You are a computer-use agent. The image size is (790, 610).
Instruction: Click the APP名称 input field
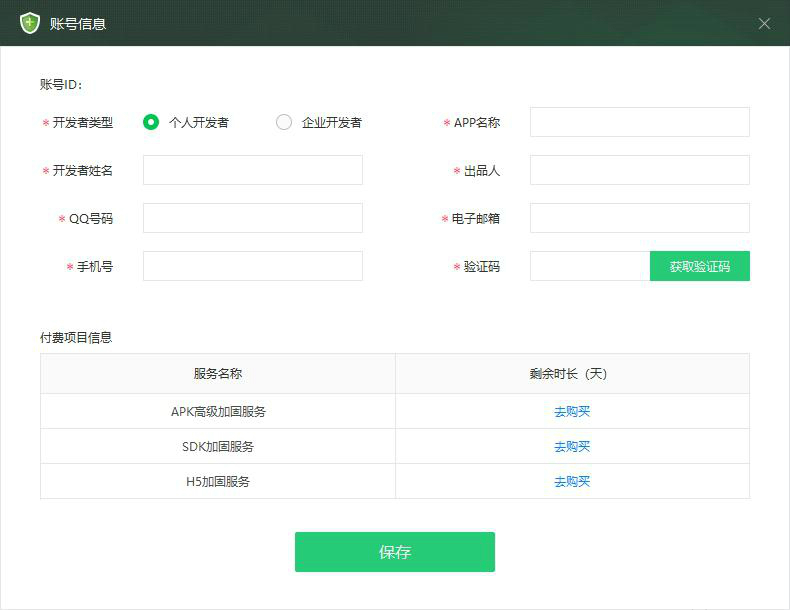639,122
